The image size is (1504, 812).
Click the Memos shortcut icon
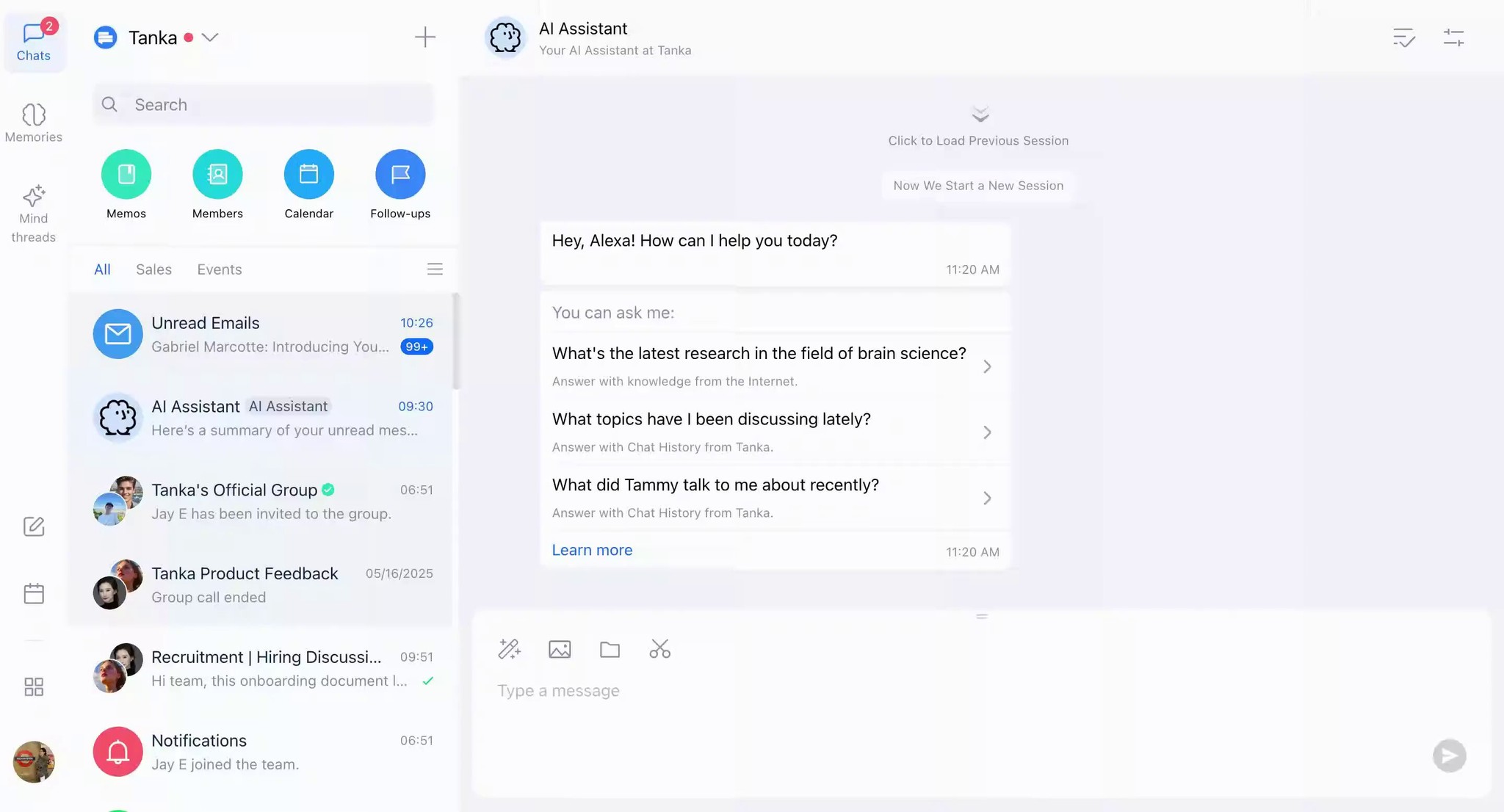click(126, 175)
